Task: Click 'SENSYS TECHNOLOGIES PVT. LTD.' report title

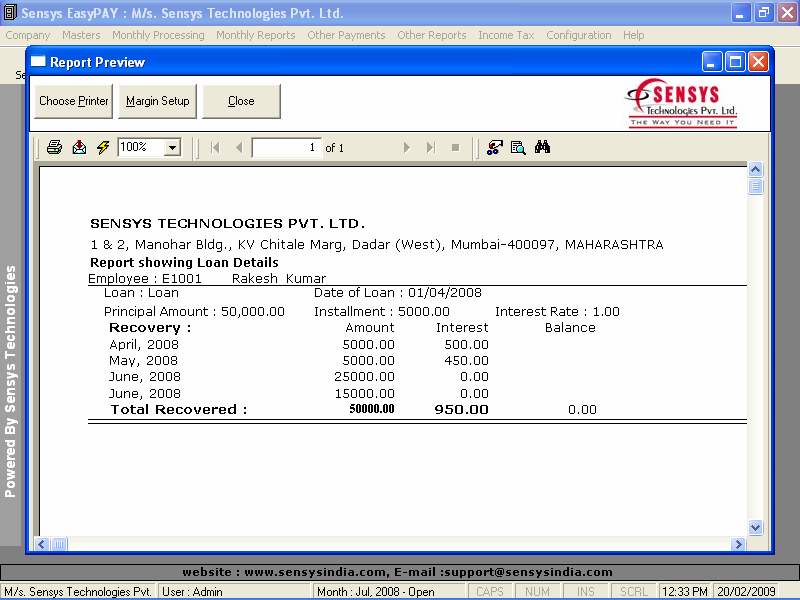Action: (228, 224)
